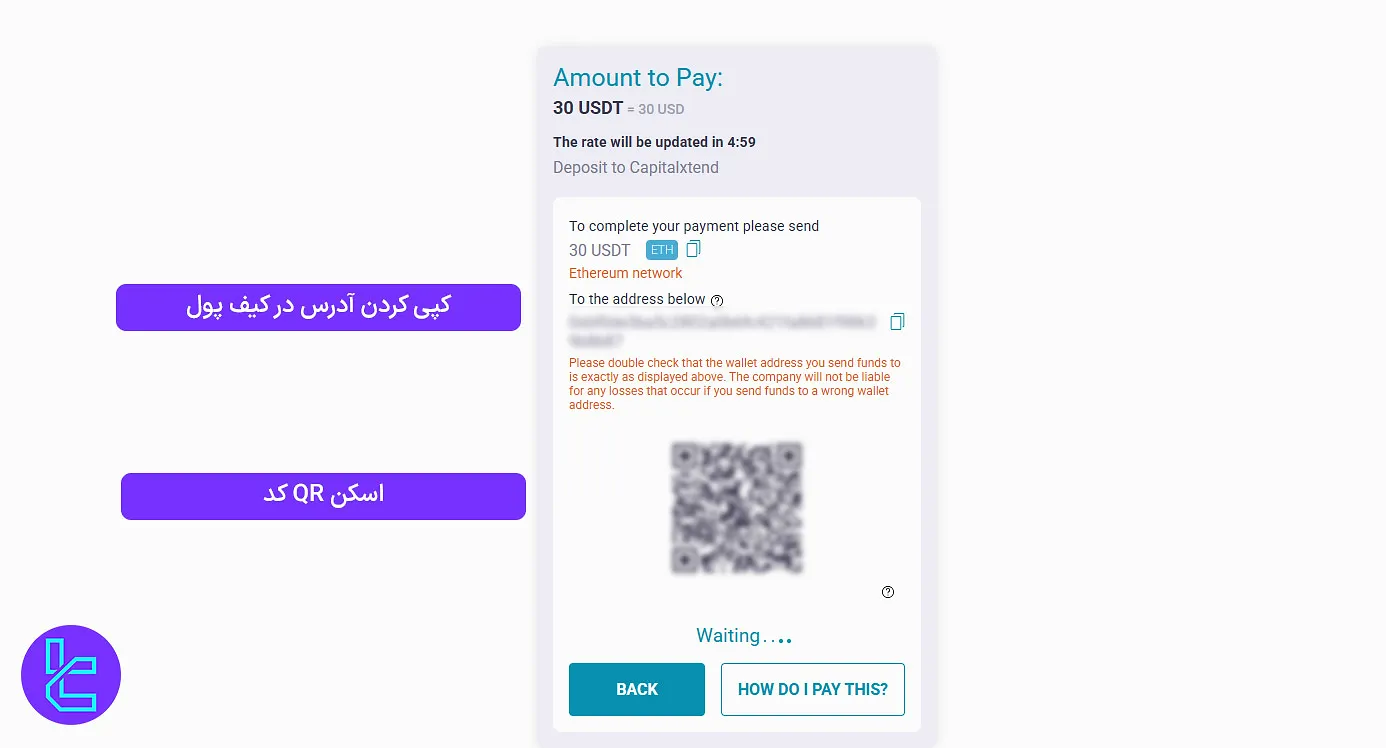
Task: Click the QR code image
Action: [737, 508]
